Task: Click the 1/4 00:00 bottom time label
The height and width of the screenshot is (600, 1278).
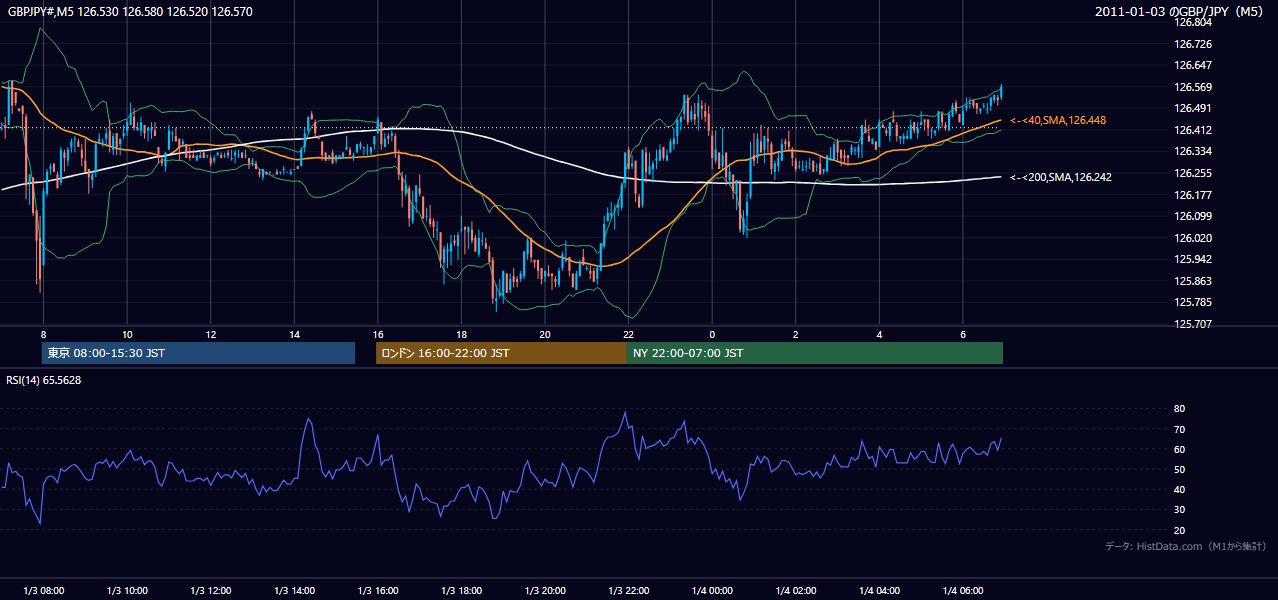Action: click(712, 590)
